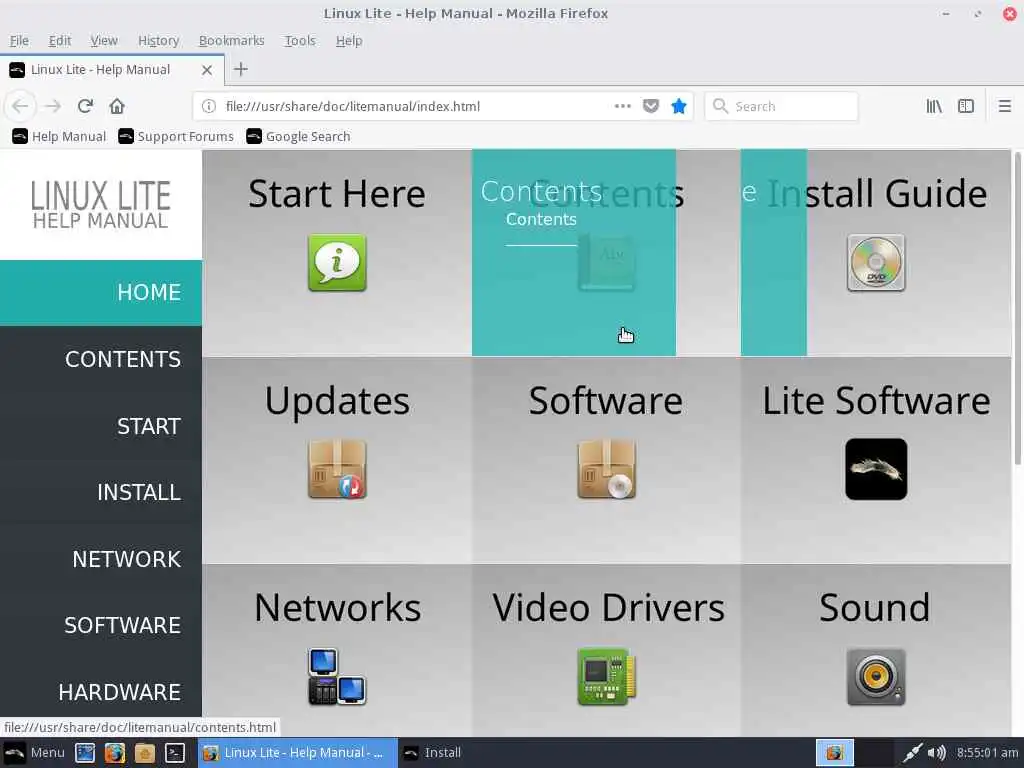
Task: Click the clock showing 8:55:01 am
Action: 987,753
